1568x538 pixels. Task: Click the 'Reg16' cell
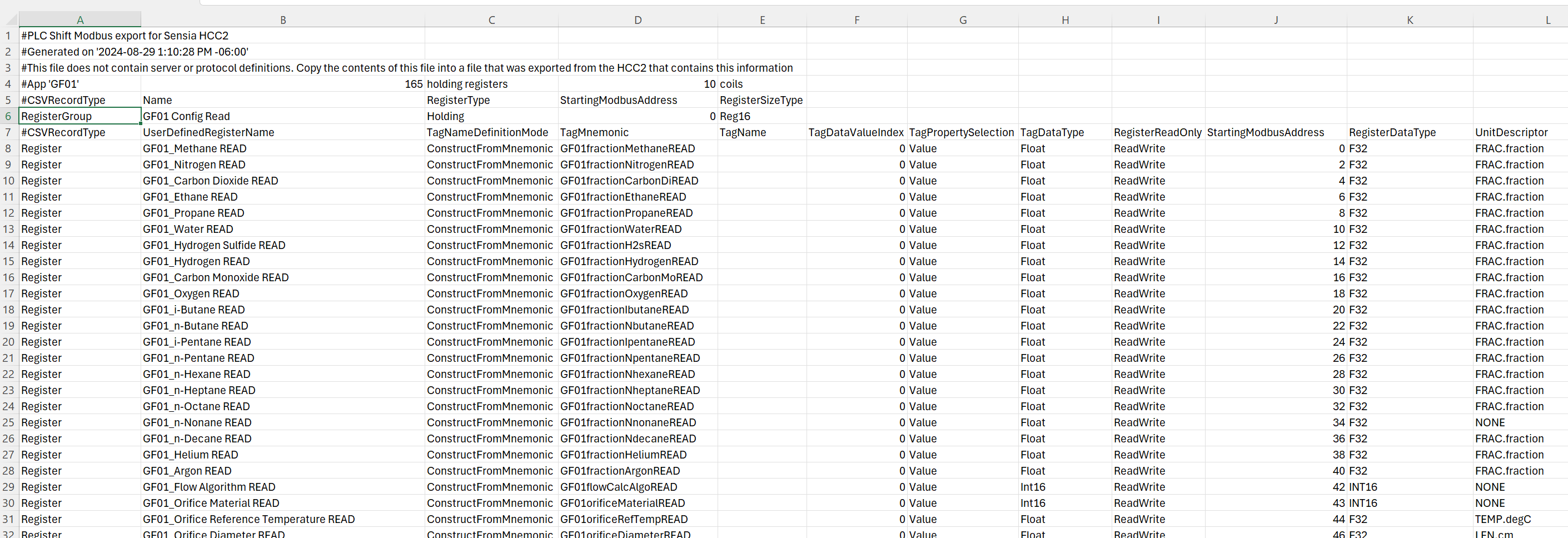[735, 116]
